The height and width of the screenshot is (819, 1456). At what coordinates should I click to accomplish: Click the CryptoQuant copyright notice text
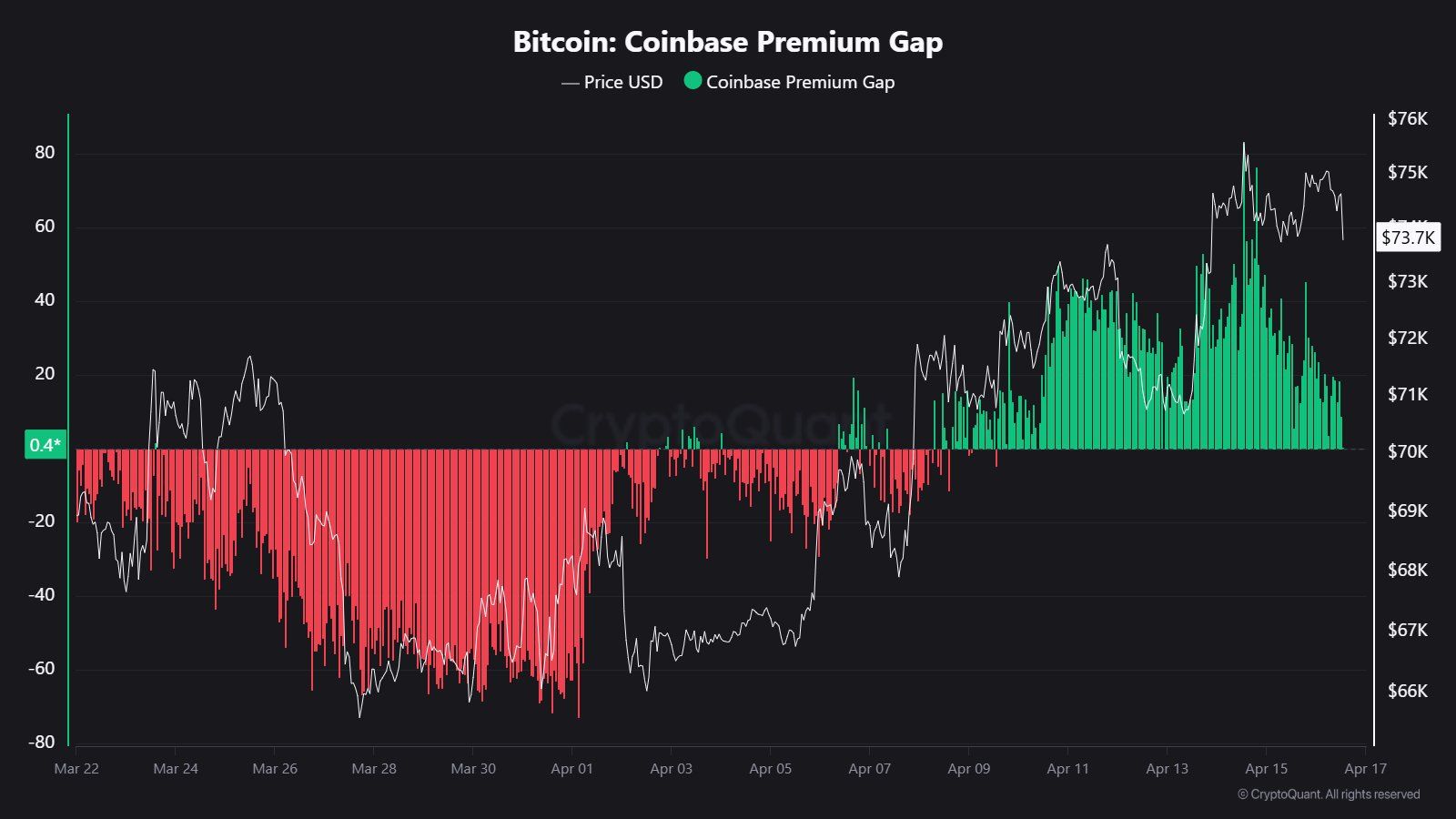pyautogui.click(x=1329, y=794)
